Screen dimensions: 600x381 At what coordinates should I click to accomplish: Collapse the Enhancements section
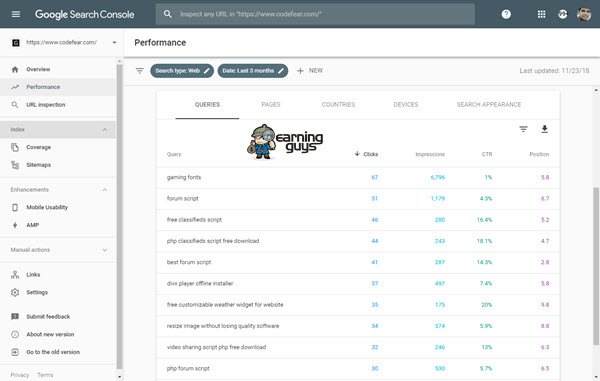click(x=104, y=190)
